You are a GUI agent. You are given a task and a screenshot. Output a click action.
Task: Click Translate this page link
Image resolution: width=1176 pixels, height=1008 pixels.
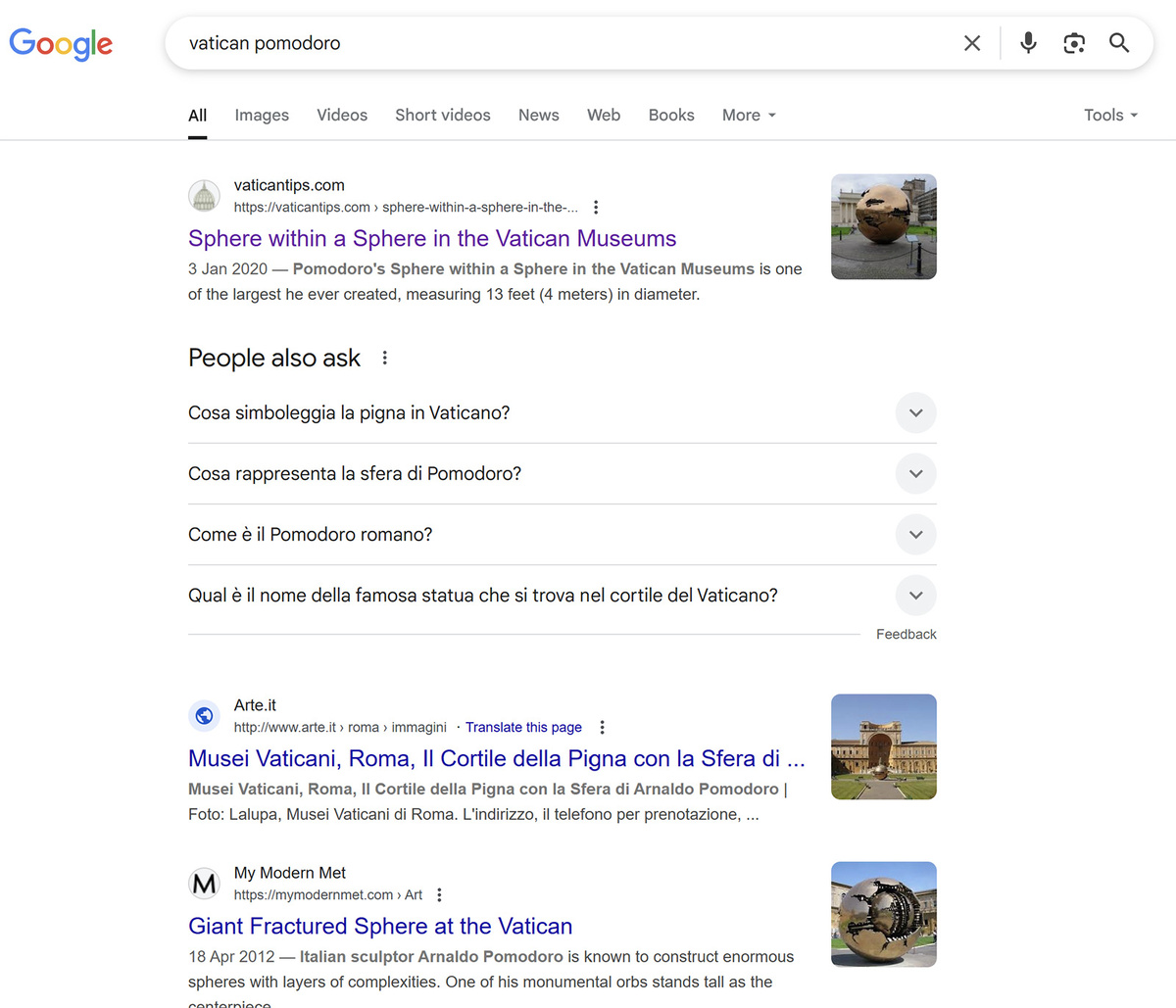tap(523, 728)
